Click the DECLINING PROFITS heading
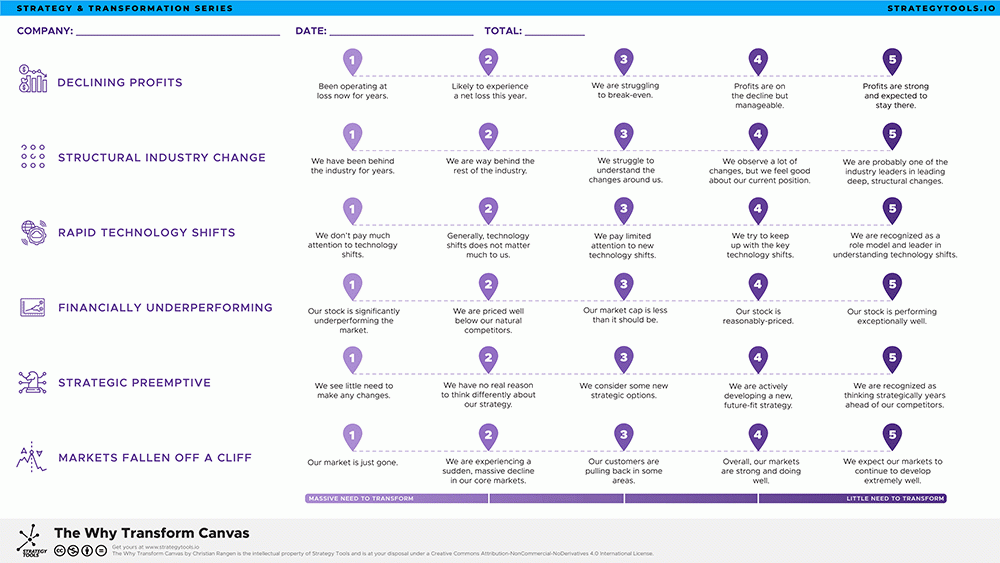 pyautogui.click(x=120, y=82)
